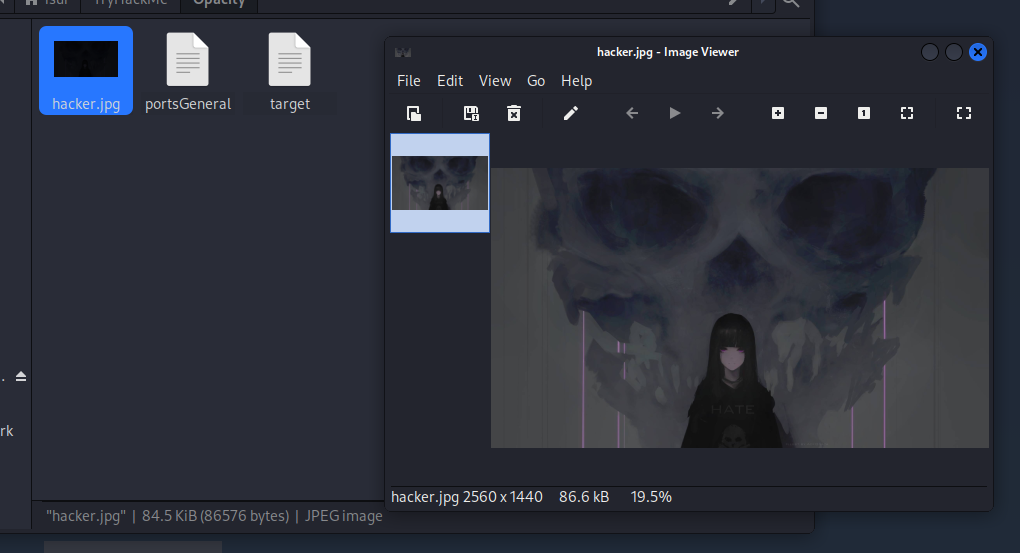Image resolution: width=1020 pixels, height=553 pixels.
Task: Go to the next image with right arrow
Action: pyautogui.click(x=718, y=113)
